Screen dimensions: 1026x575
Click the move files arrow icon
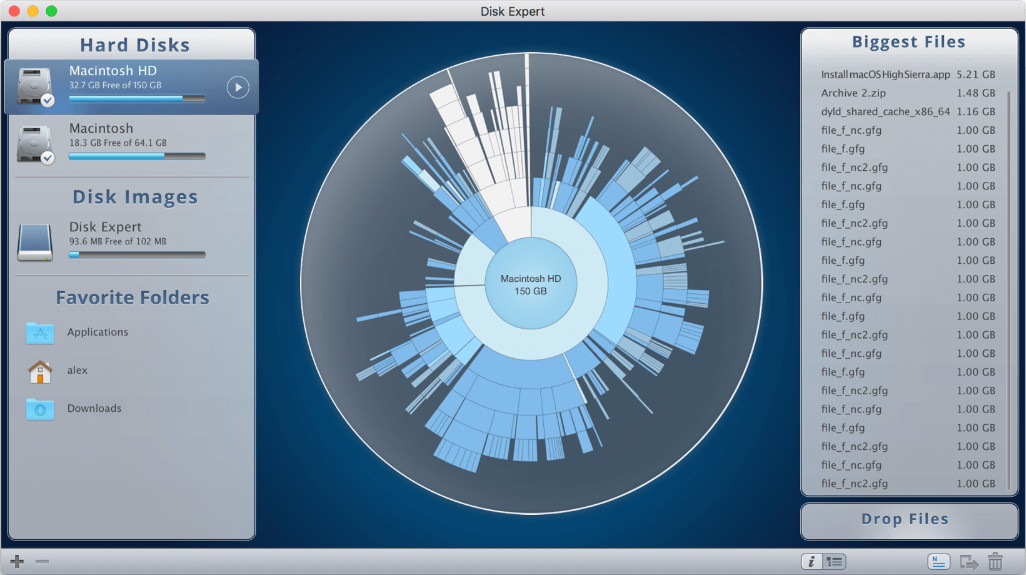pyautogui.click(x=968, y=561)
